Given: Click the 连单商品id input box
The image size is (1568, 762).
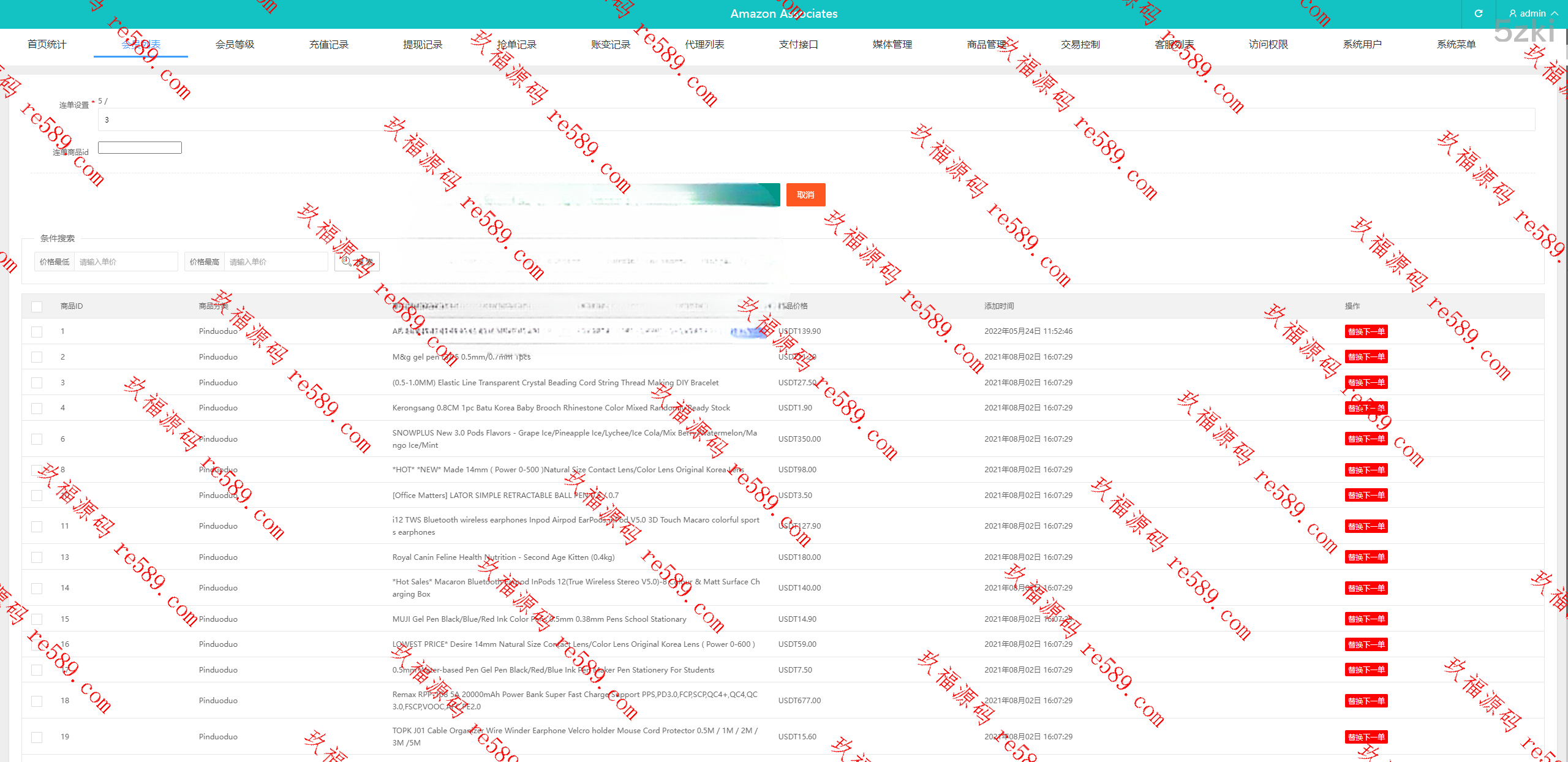Looking at the screenshot, I should (140, 148).
